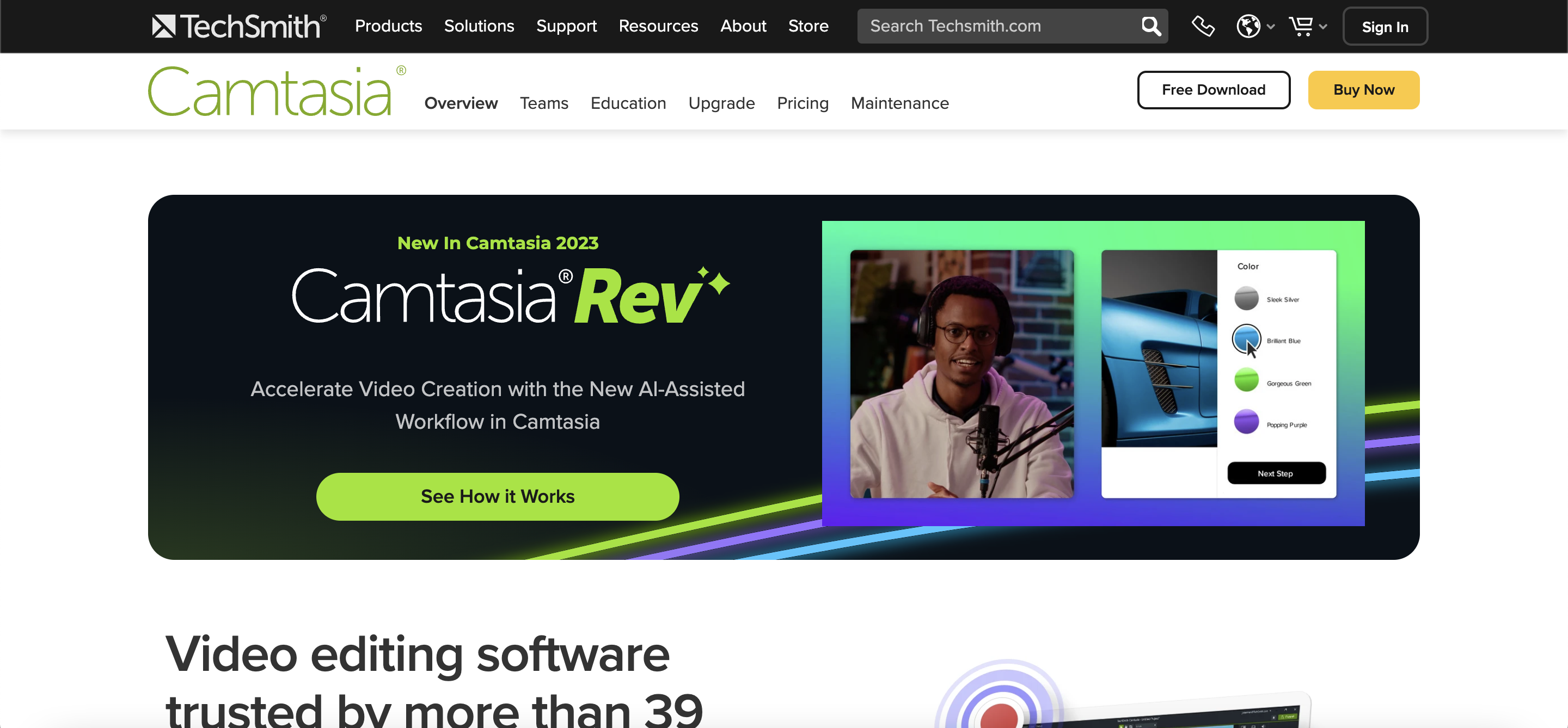Open the Support menu
Image resolution: width=1568 pixels, height=728 pixels.
[566, 26]
